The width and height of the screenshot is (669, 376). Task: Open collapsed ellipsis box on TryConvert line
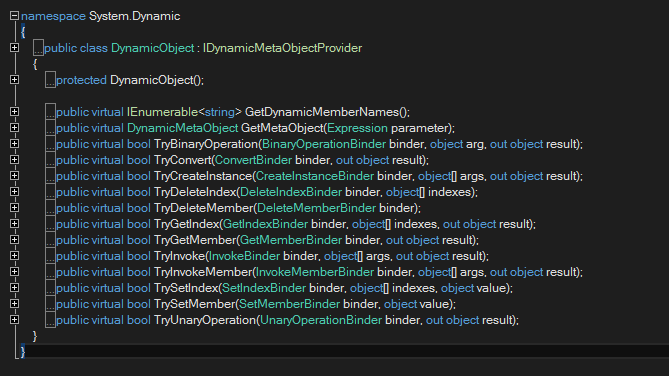pos(50,160)
